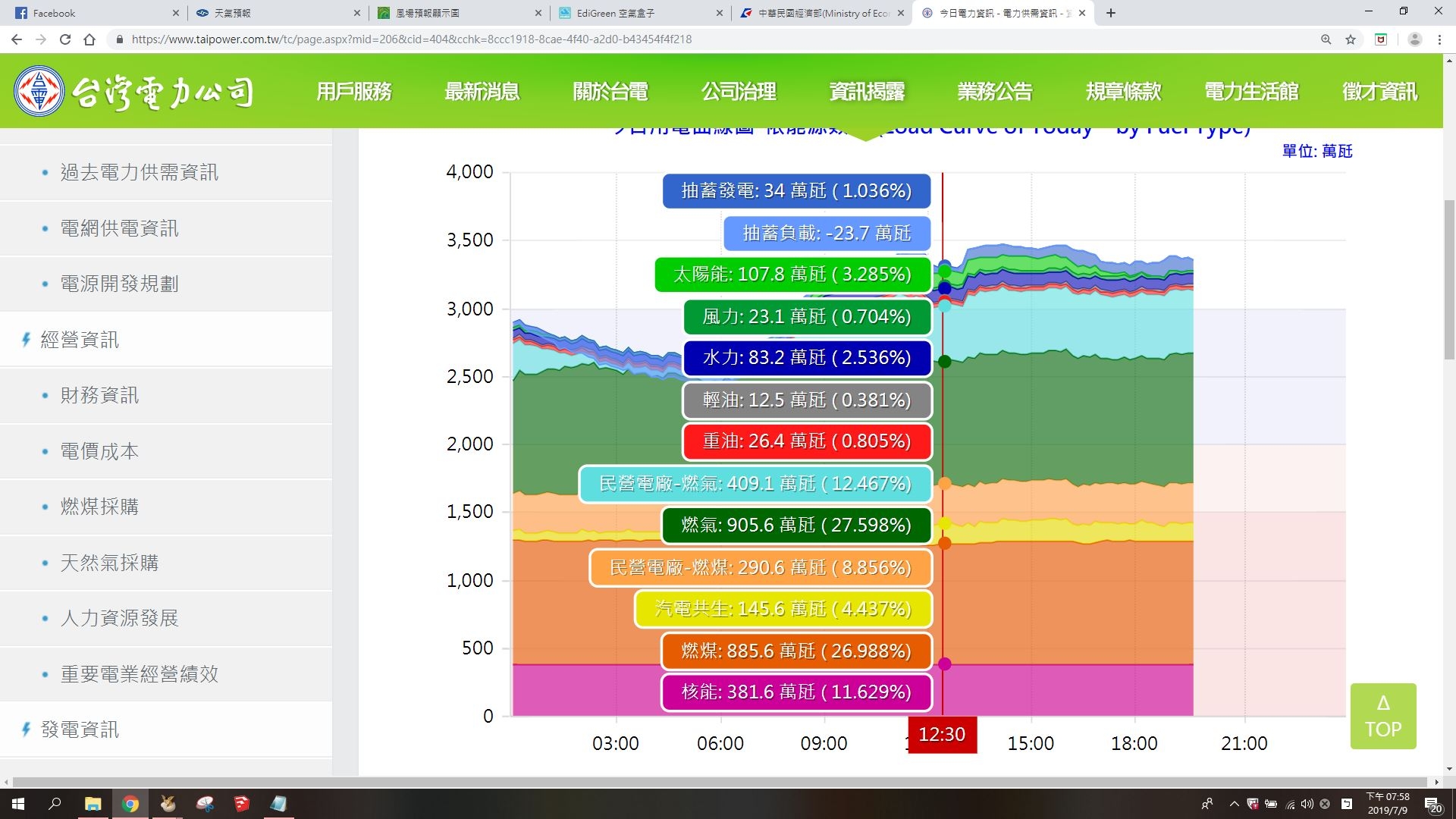
Task: Switch to the 天氣預報 tab
Action: point(277,13)
